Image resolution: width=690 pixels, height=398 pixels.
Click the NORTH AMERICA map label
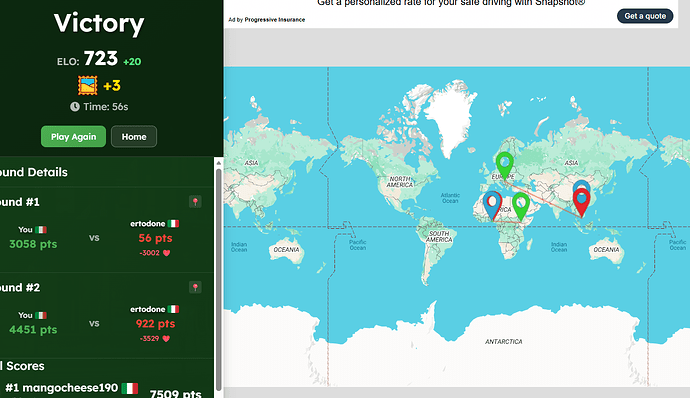(x=400, y=182)
